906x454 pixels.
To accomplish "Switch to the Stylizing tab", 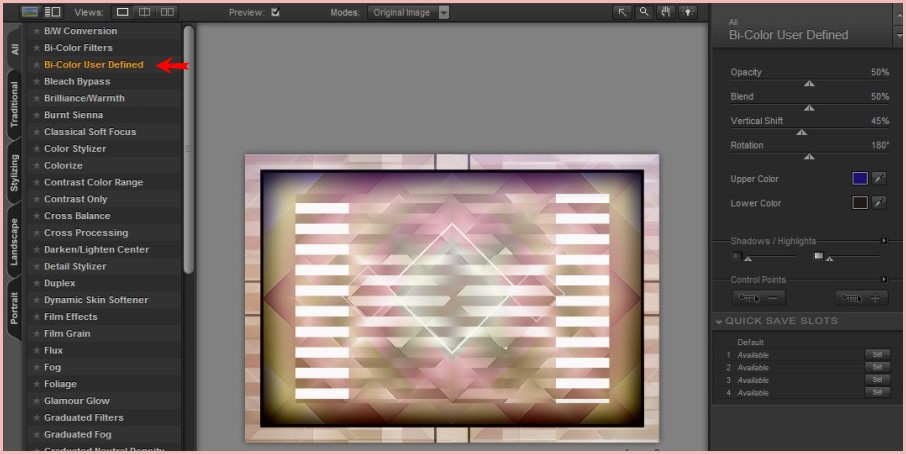I will pyautogui.click(x=14, y=172).
